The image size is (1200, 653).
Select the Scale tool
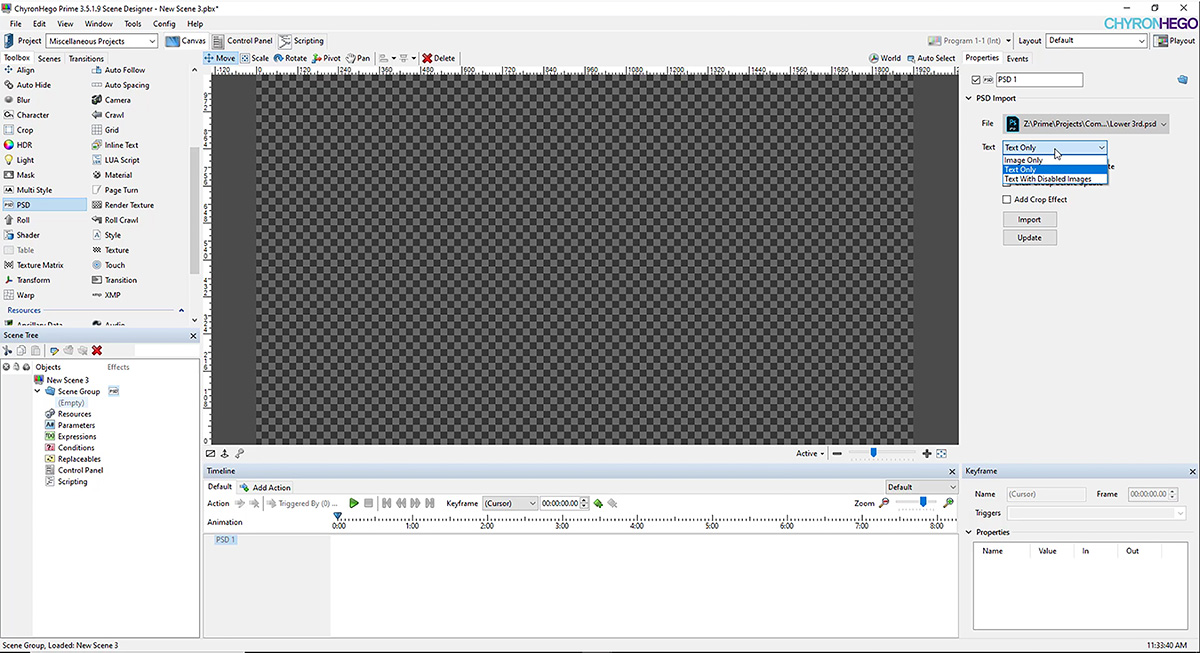coord(255,58)
